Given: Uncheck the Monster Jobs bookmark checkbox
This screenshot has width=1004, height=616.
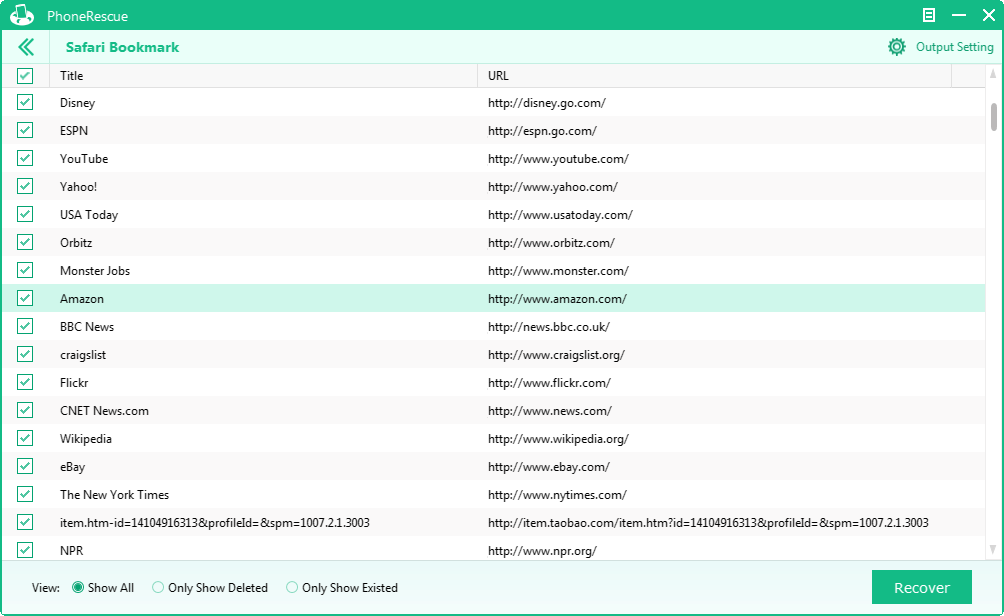Looking at the screenshot, I should [x=25, y=270].
